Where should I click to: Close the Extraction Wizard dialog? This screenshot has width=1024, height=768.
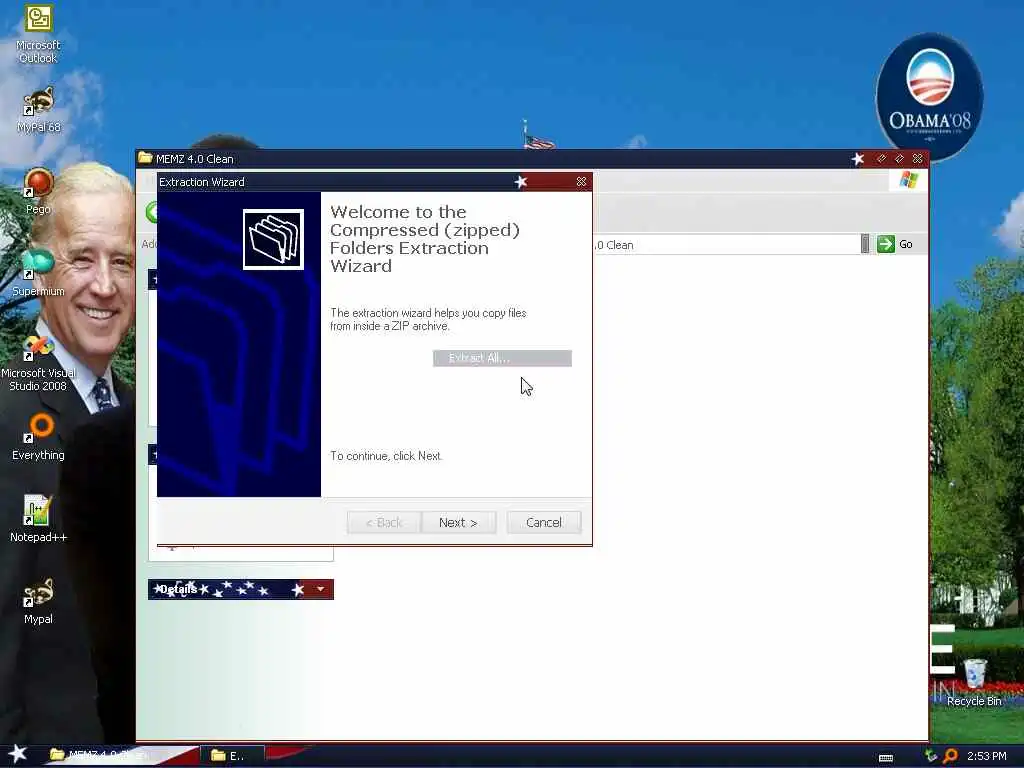pos(581,182)
